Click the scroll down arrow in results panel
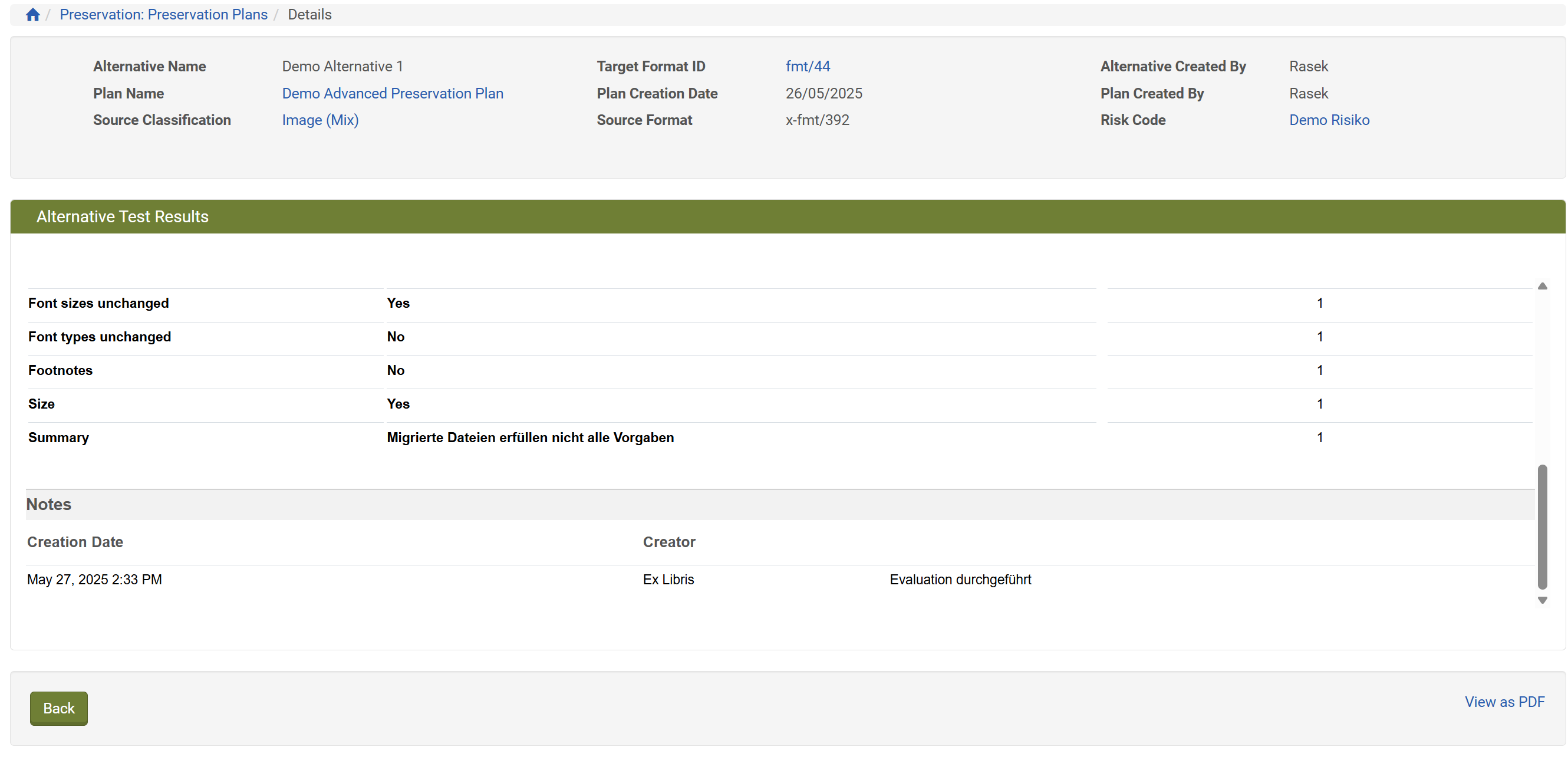The width and height of the screenshot is (1568, 760). (1542, 600)
